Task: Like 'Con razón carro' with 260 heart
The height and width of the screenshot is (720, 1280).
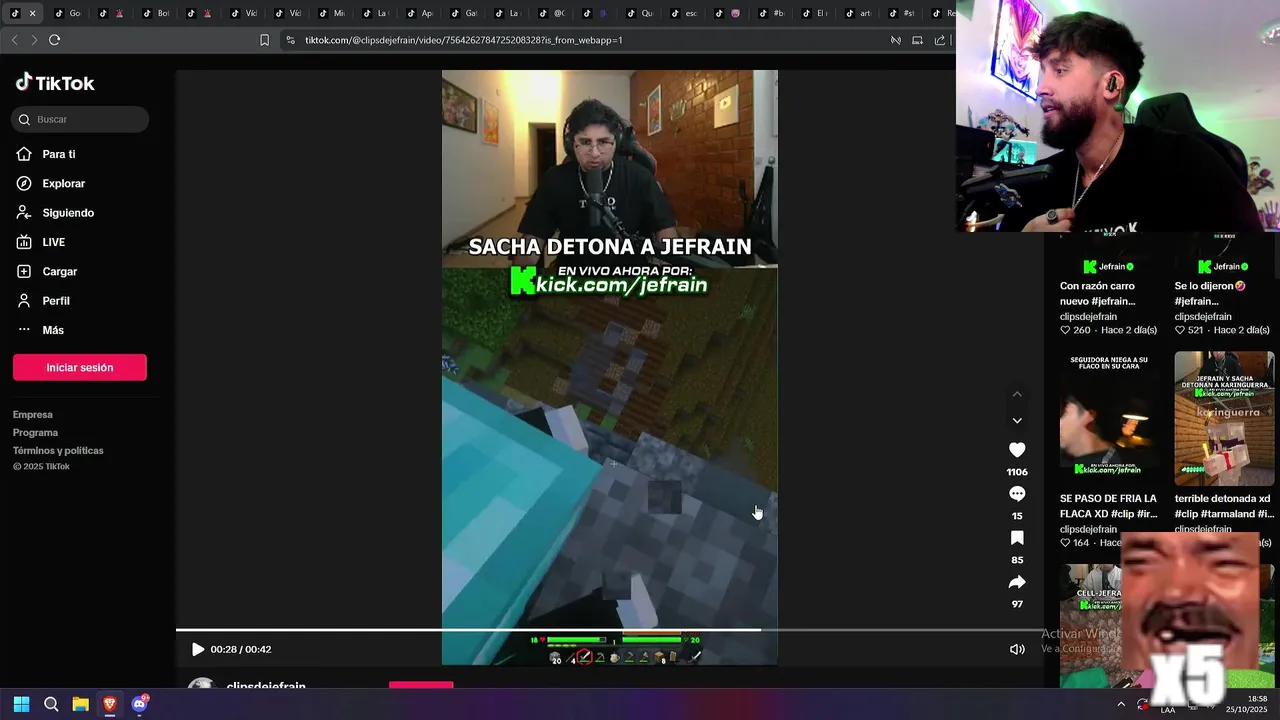Action: (1066, 330)
